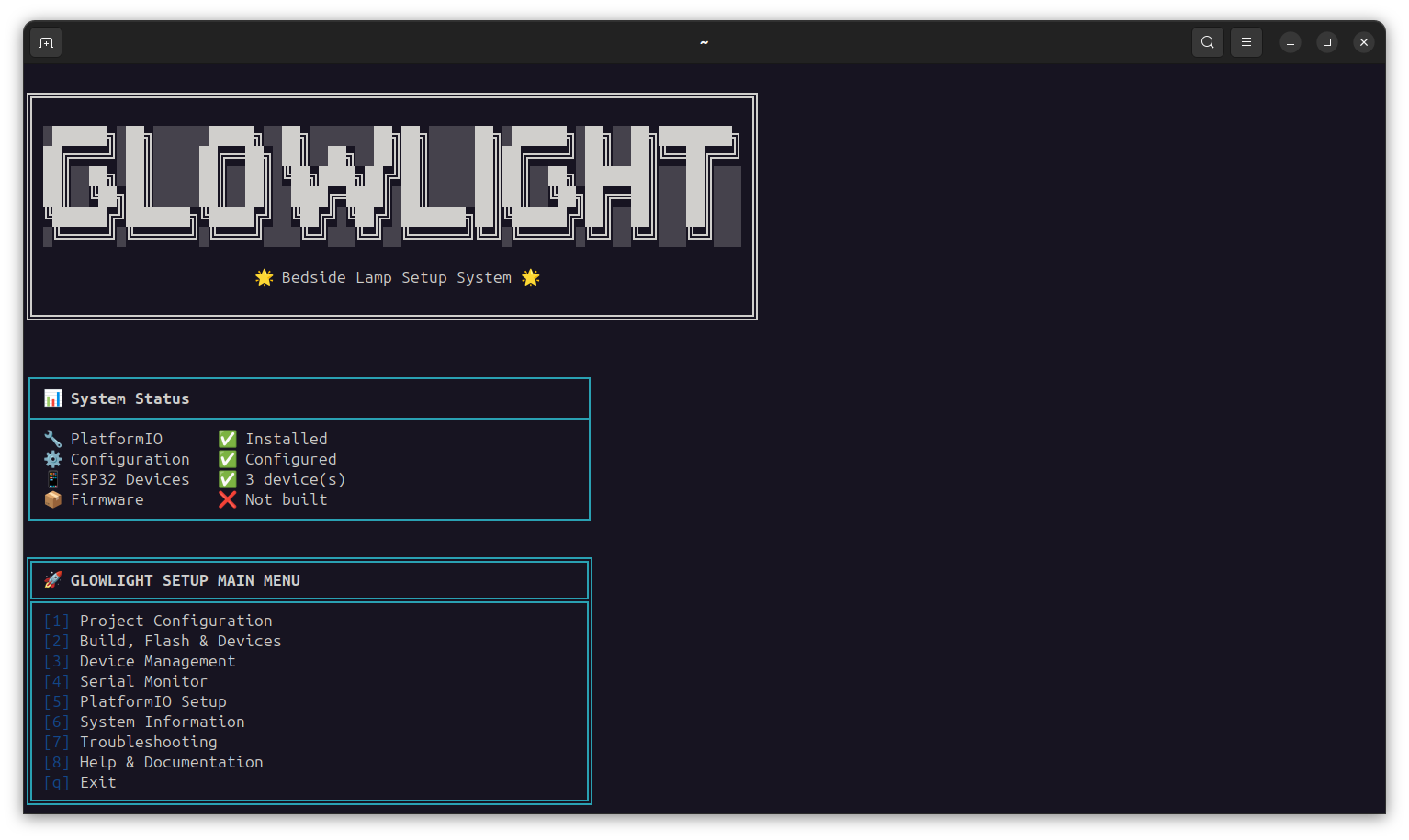Open System Information entry
The image size is (1409, 840).
pos(163,722)
